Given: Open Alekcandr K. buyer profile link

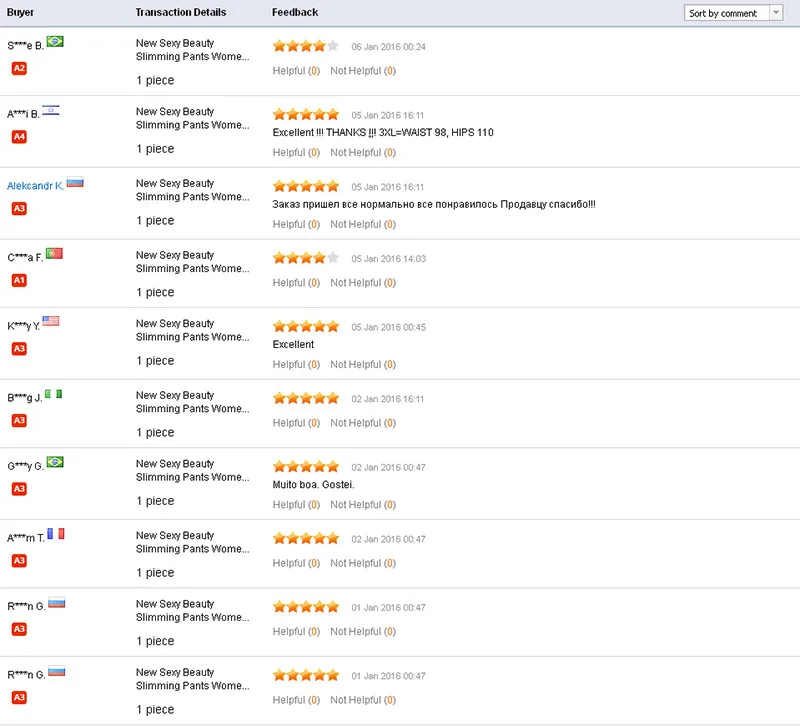Looking at the screenshot, I should tap(35, 186).
